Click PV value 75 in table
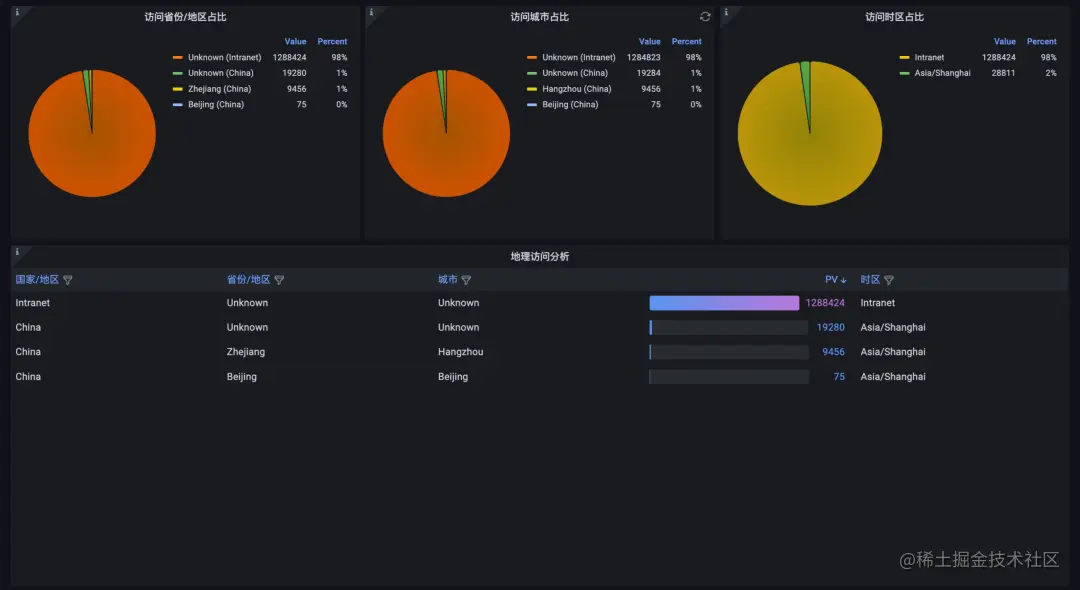The height and width of the screenshot is (590, 1080). (x=839, y=377)
